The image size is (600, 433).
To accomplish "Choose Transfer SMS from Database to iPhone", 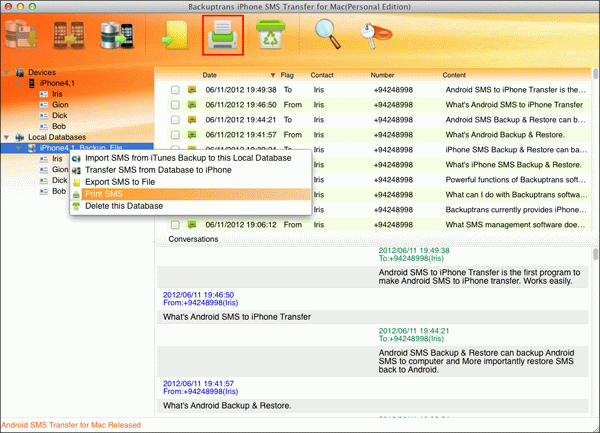I will pyautogui.click(x=190, y=170).
